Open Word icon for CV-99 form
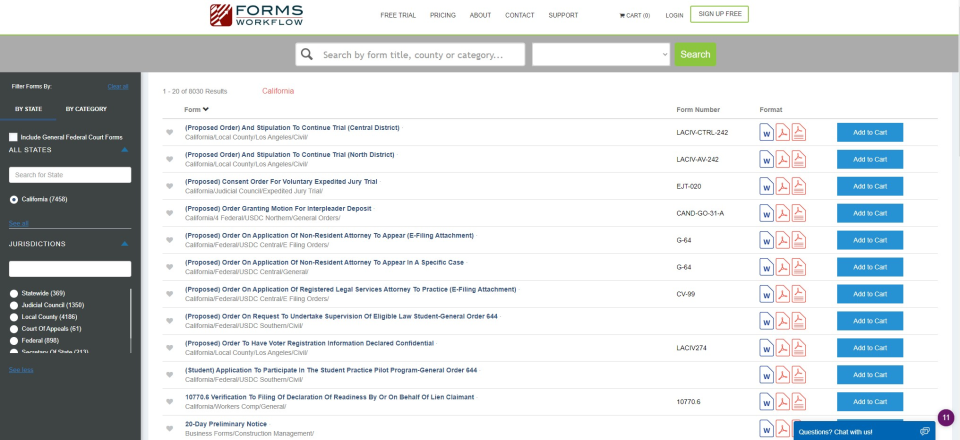This screenshot has width=960, height=440. tap(767, 294)
